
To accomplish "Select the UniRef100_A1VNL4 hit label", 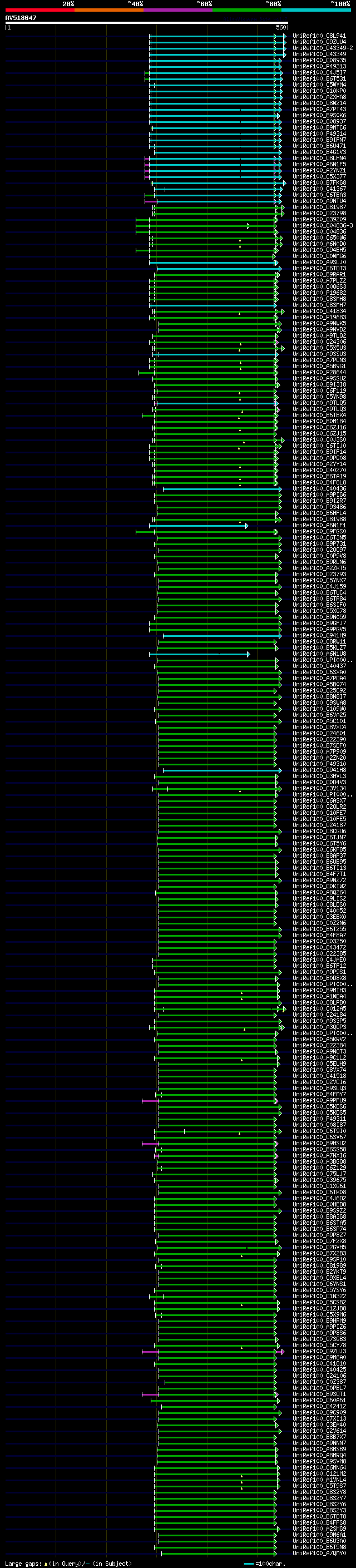I will 319,1480.
